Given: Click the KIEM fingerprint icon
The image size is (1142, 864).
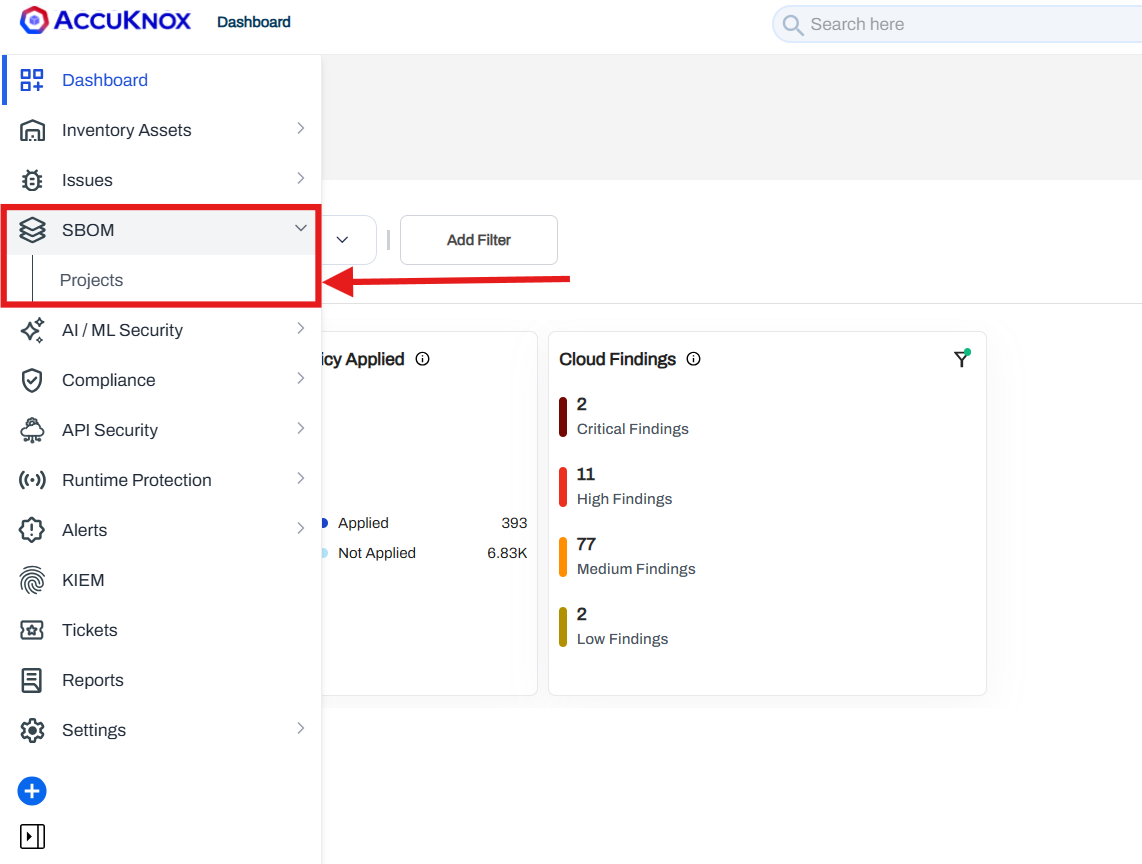Looking at the screenshot, I should 32,580.
